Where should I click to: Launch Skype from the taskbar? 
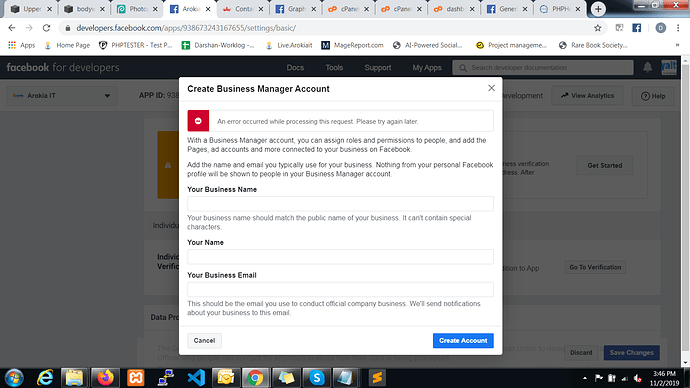click(316, 377)
